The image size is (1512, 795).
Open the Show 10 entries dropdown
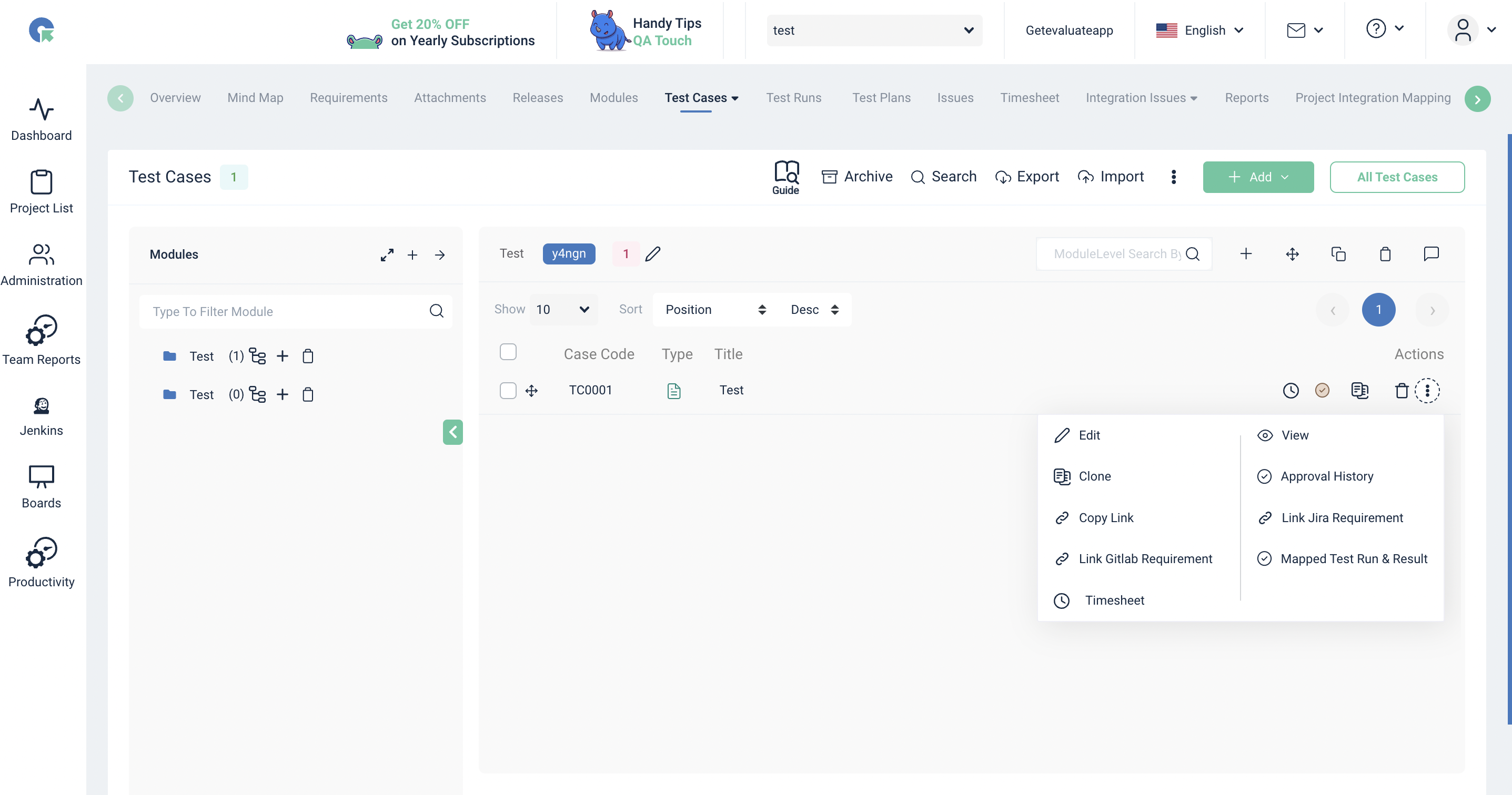[562, 310]
